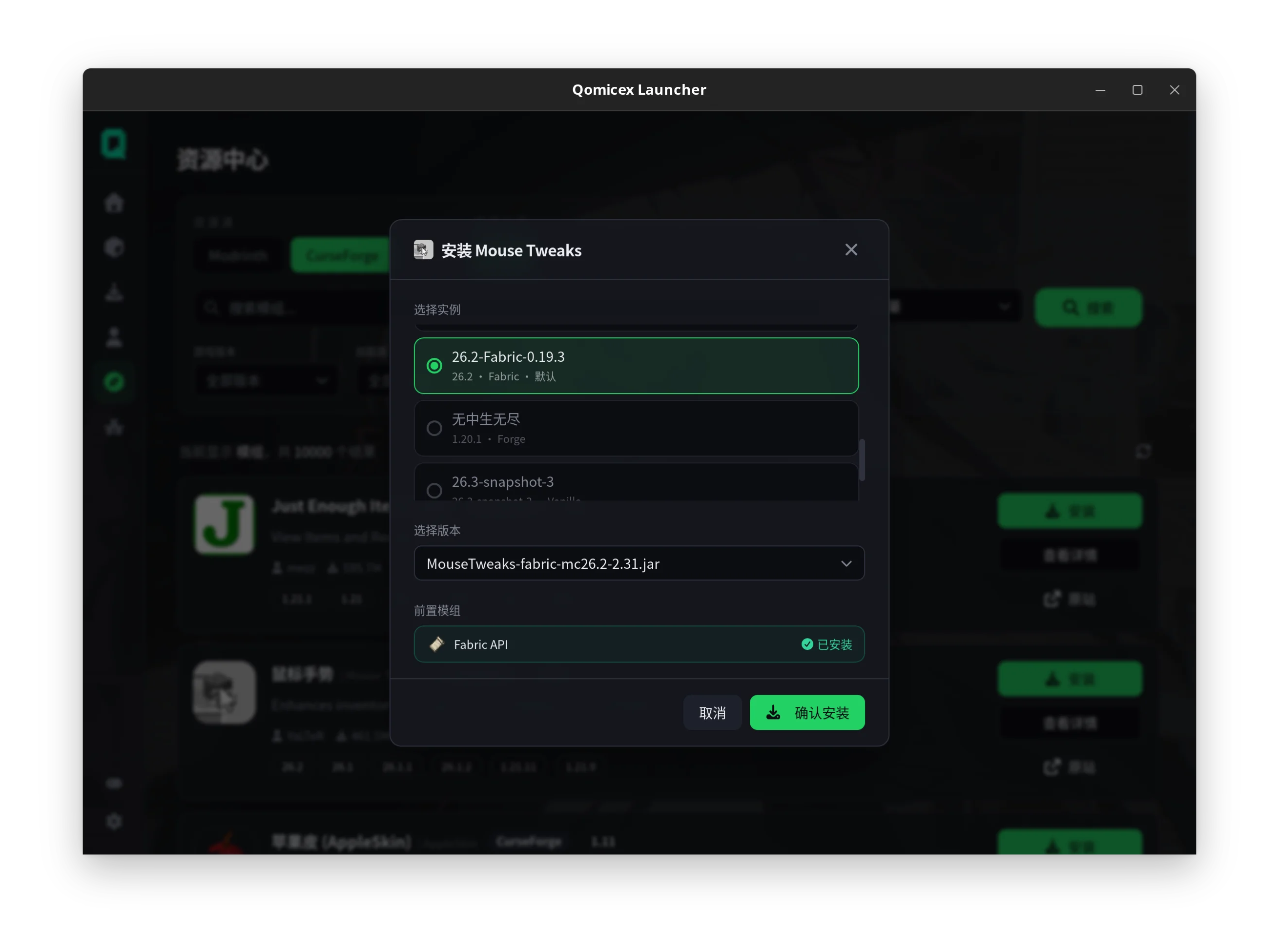Click the Fabric API dependency name
The width and height of the screenshot is (1279, 952).
(x=481, y=644)
